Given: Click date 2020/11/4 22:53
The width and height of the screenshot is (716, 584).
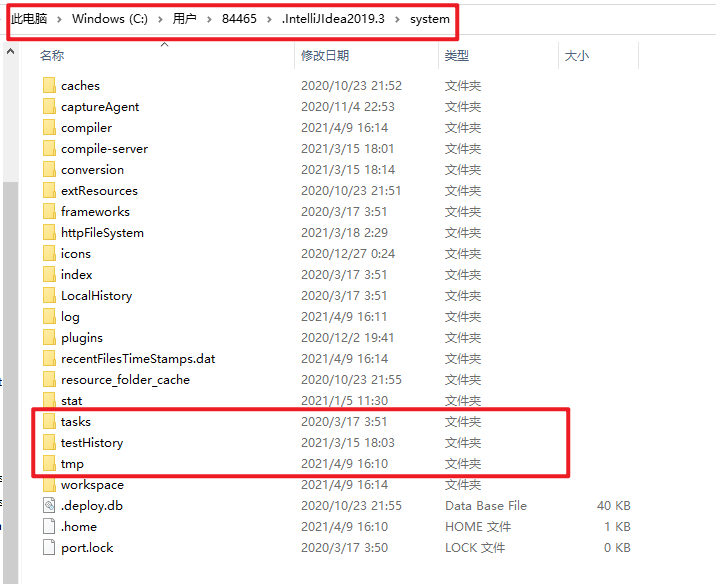Looking at the screenshot, I should coord(347,106).
